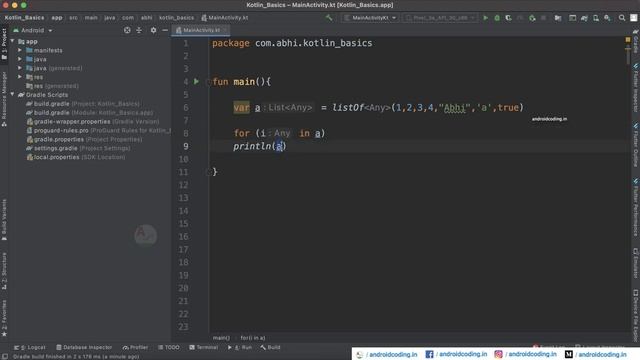Click the editor vertical scrollbar
The width and height of the screenshot is (640, 360).
point(628,57)
